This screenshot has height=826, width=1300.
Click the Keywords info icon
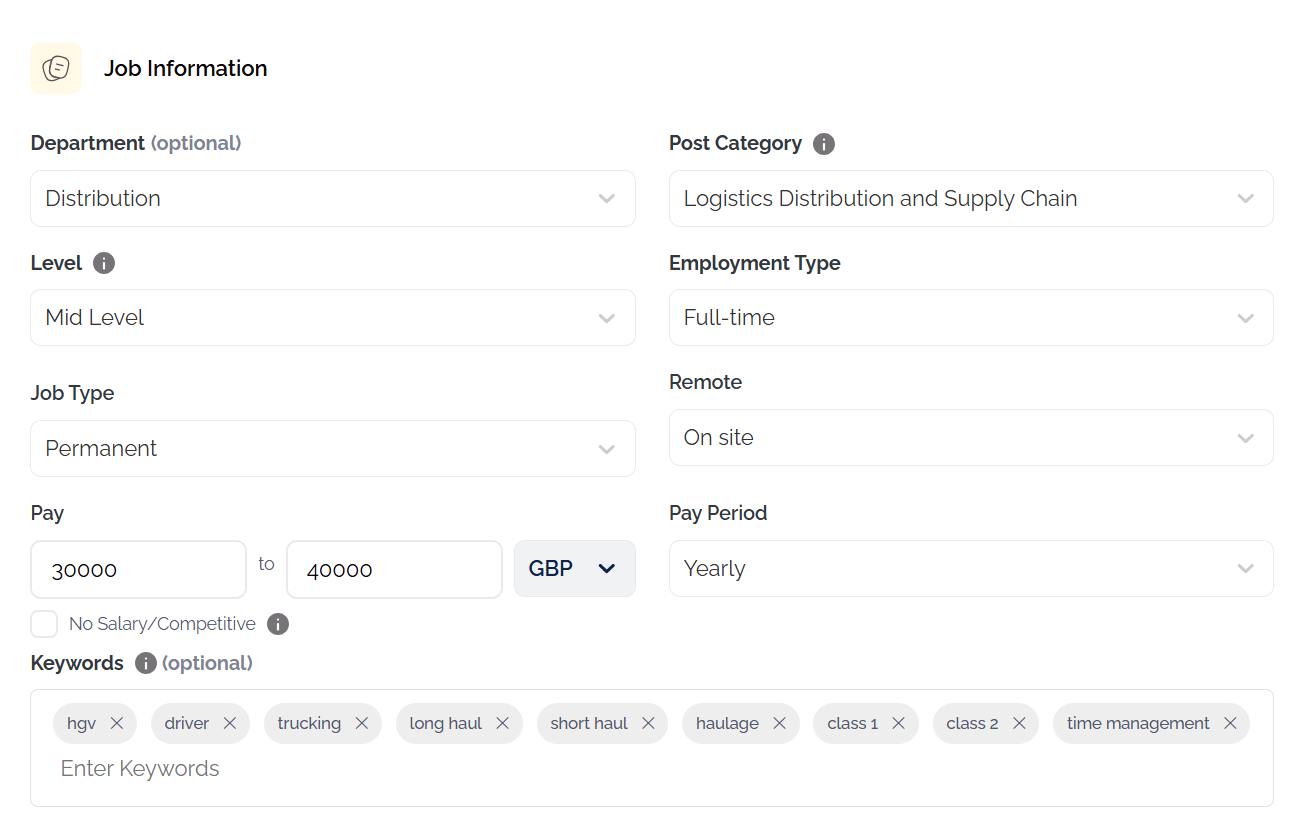(146, 663)
